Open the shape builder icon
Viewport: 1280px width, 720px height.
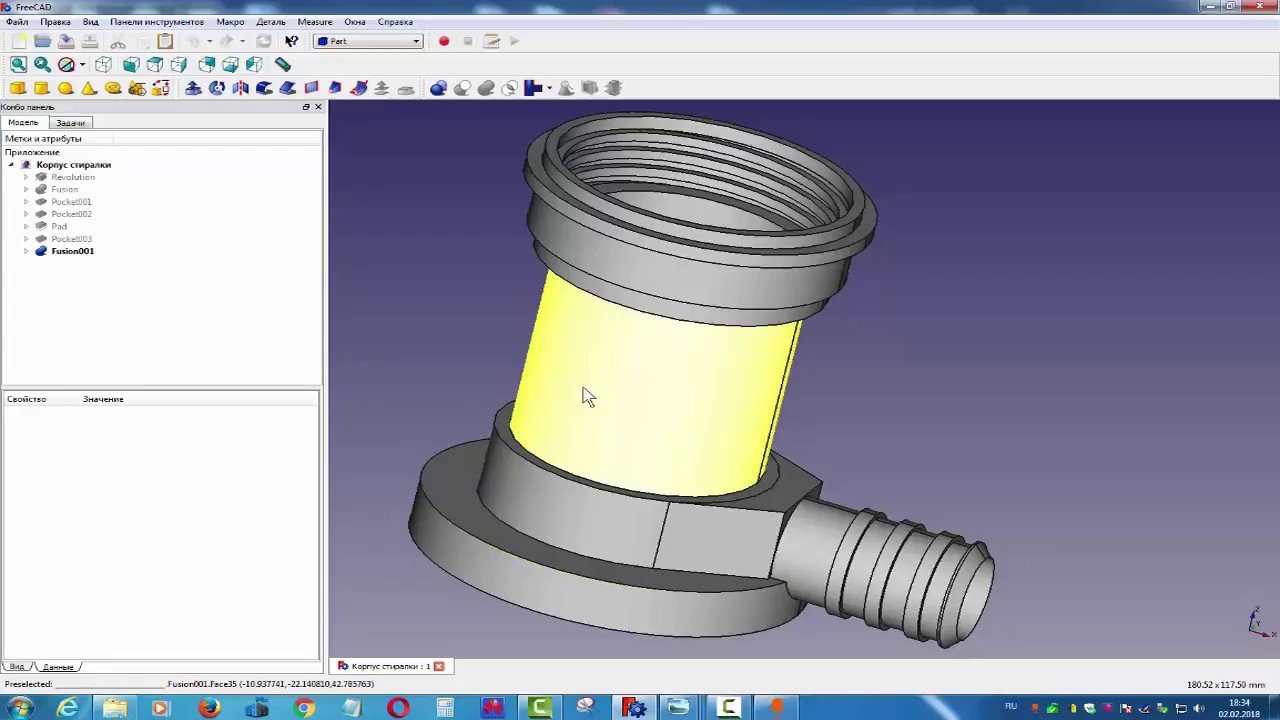[161, 88]
